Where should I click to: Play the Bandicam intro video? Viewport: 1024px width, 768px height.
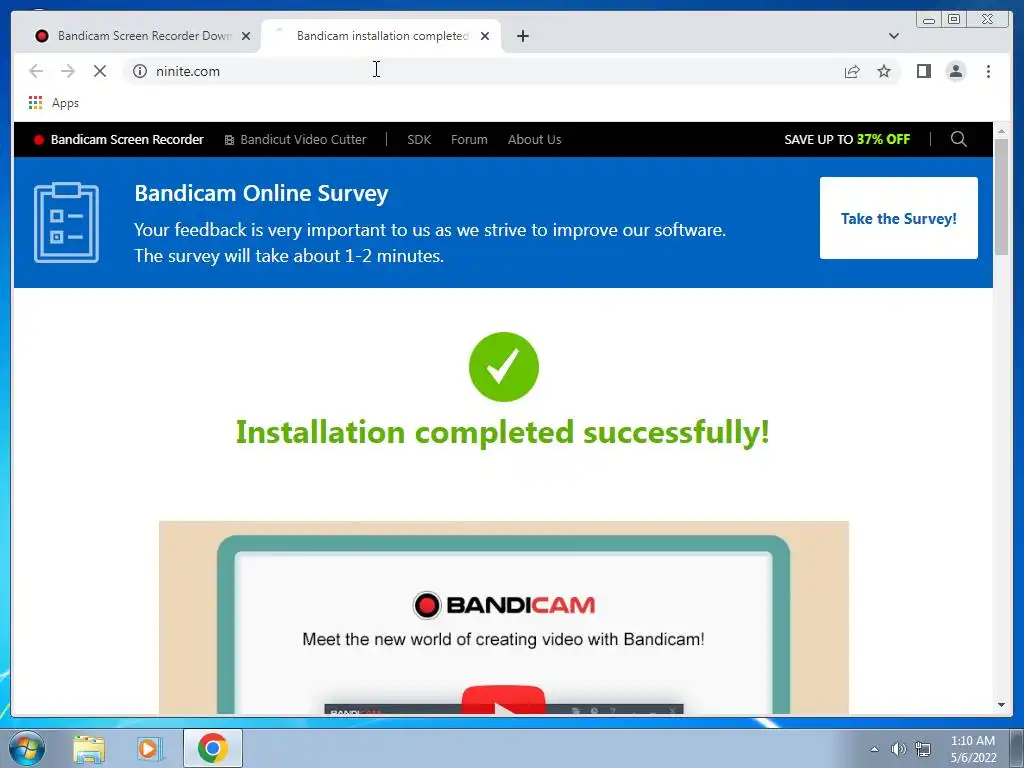coord(504,701)
